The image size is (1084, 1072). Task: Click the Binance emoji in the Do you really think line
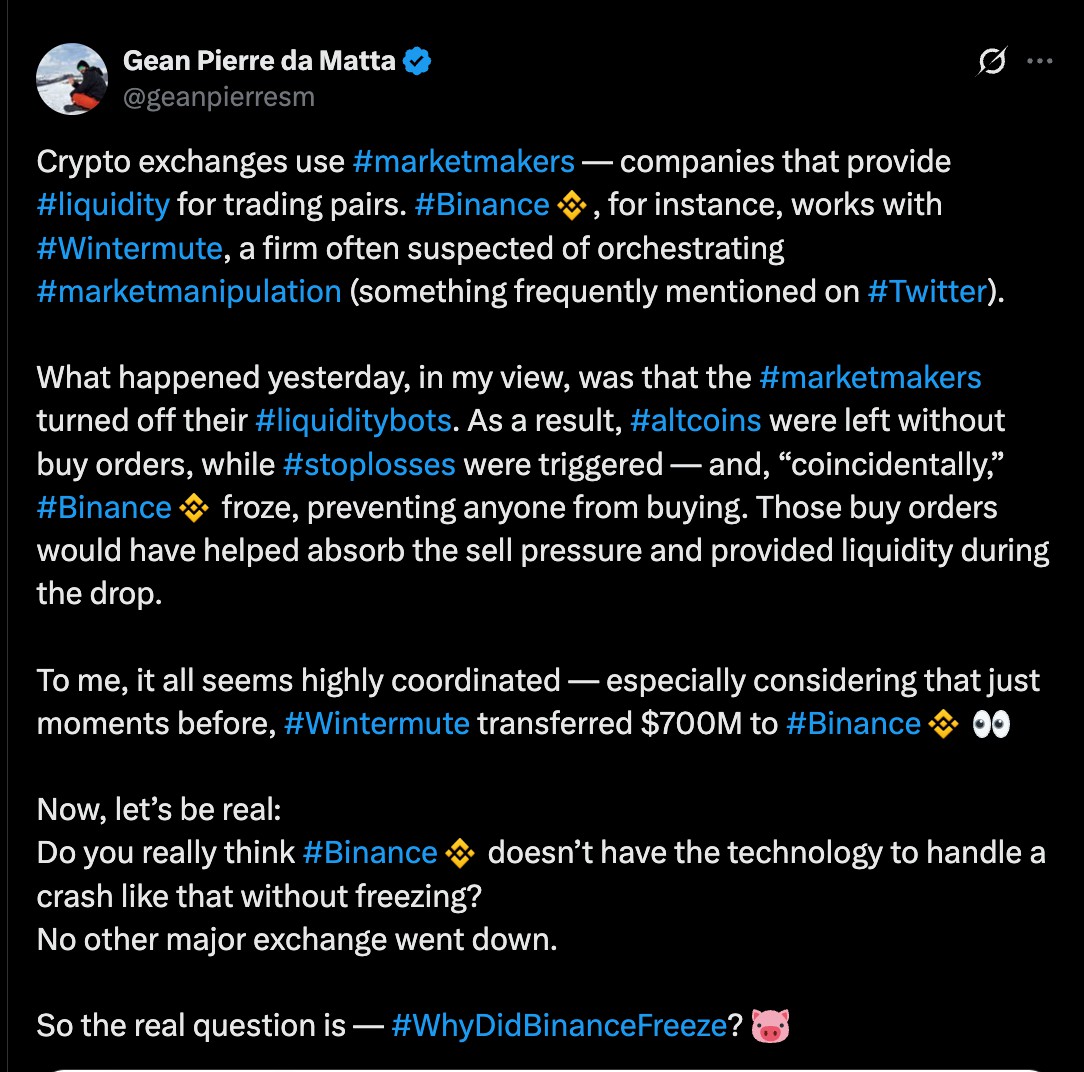pyautogui.click(x=460, y=852)
